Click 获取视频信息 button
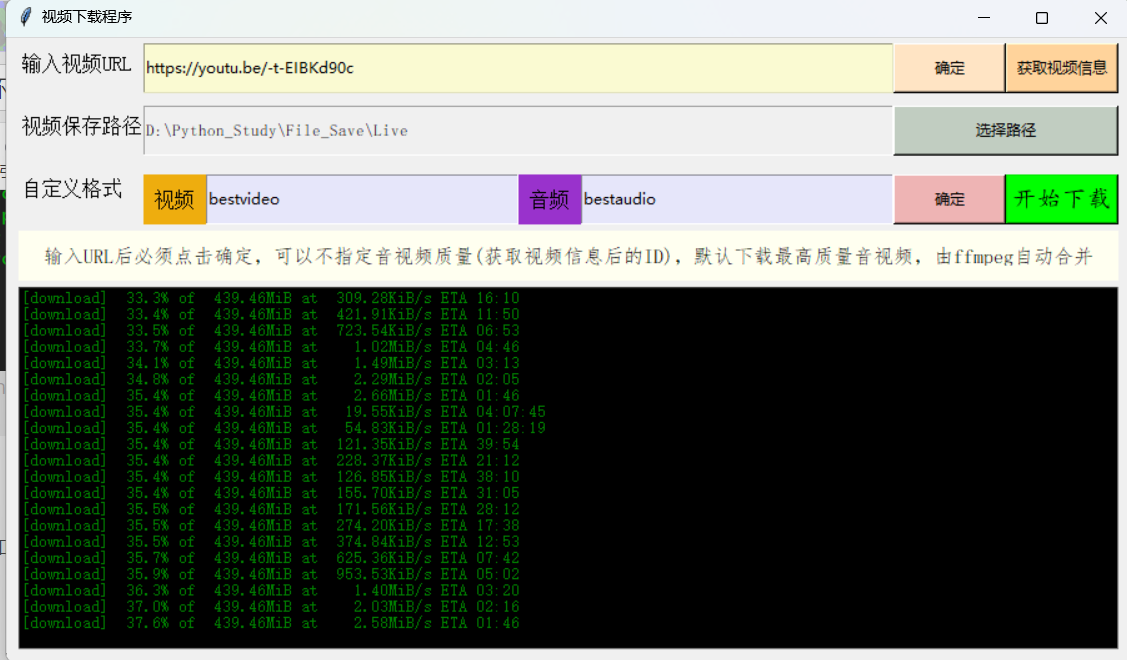 [x=1062, y=68]
